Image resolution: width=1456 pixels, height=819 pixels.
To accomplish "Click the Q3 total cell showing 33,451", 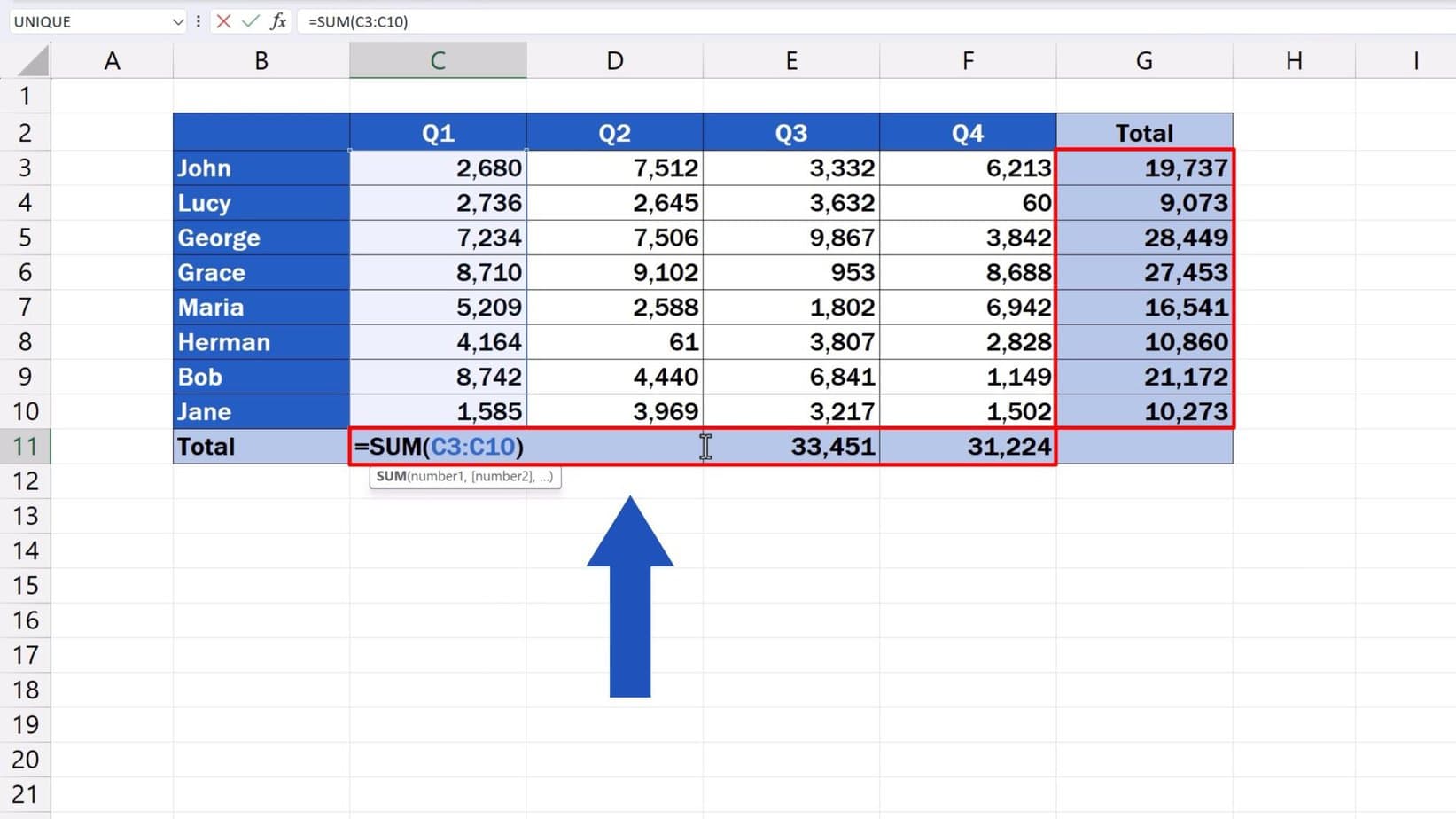I will point(790,446).
